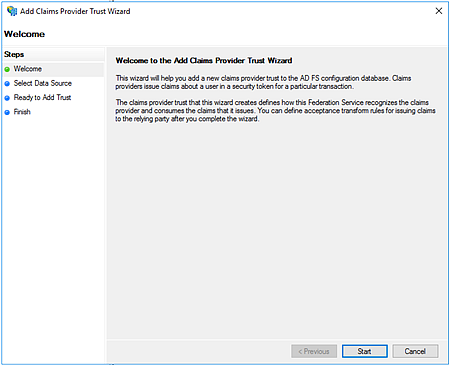Viewport: 450px width, 365px height.
Task: Click the blue bullet beside Finish
Action: (x=7, y=112)
